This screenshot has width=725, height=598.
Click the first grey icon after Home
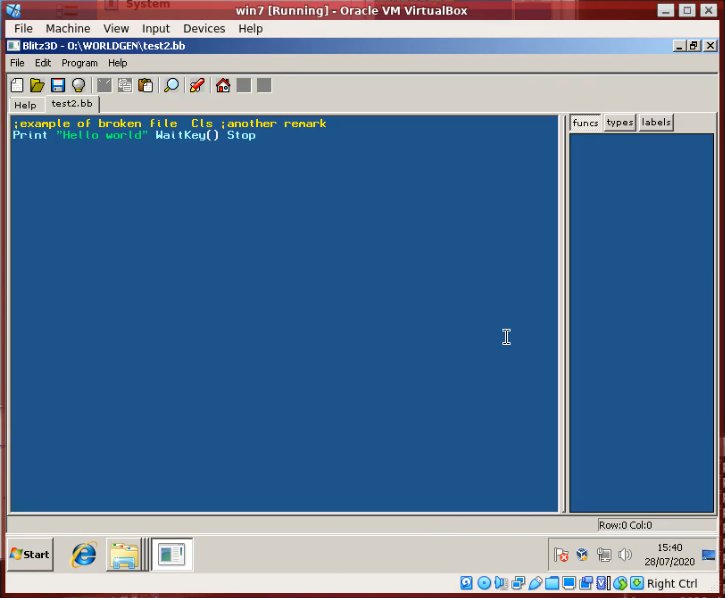coord(244,85)
